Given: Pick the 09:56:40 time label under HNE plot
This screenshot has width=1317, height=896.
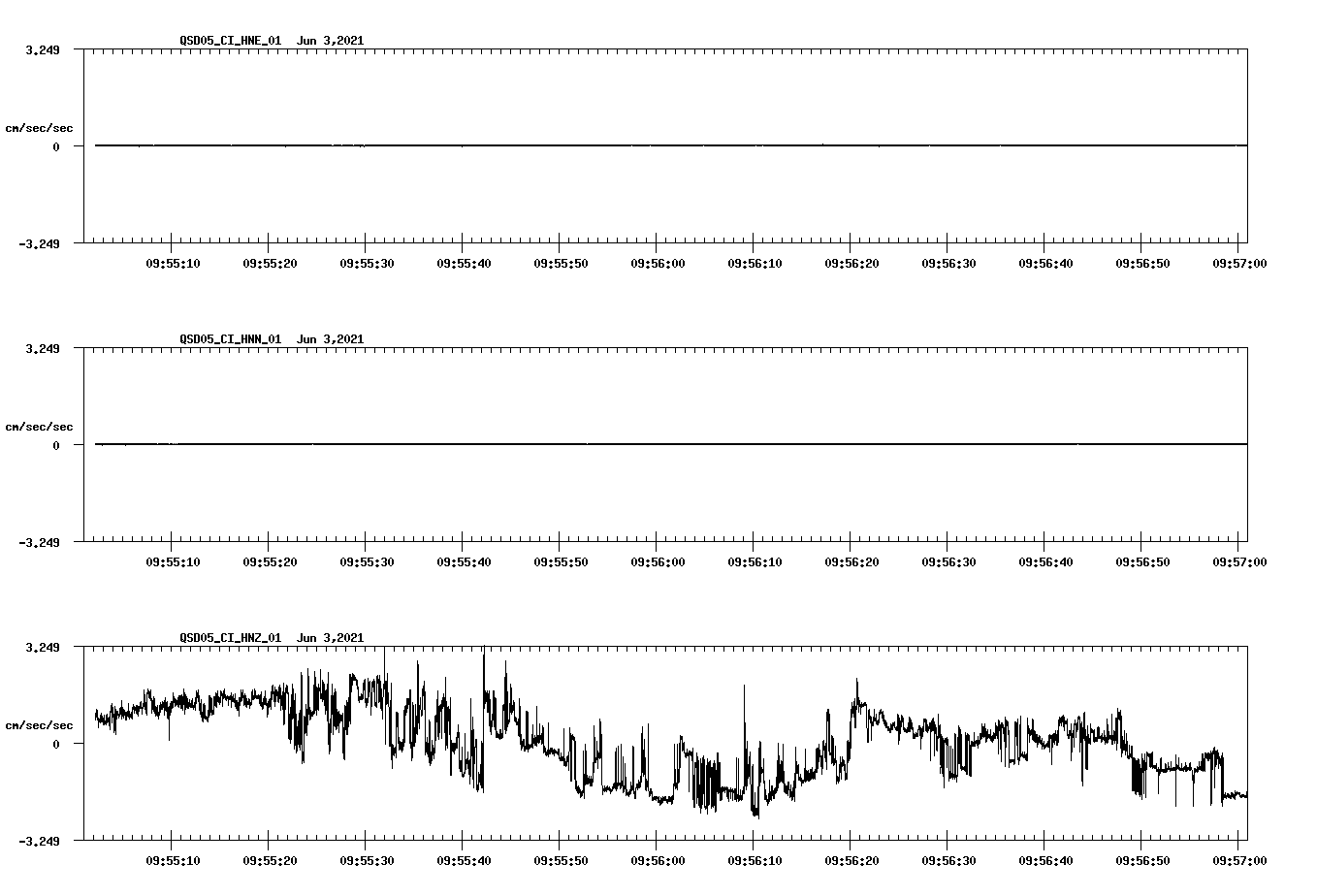Looking at the screenshot, I should point(1045,263).
